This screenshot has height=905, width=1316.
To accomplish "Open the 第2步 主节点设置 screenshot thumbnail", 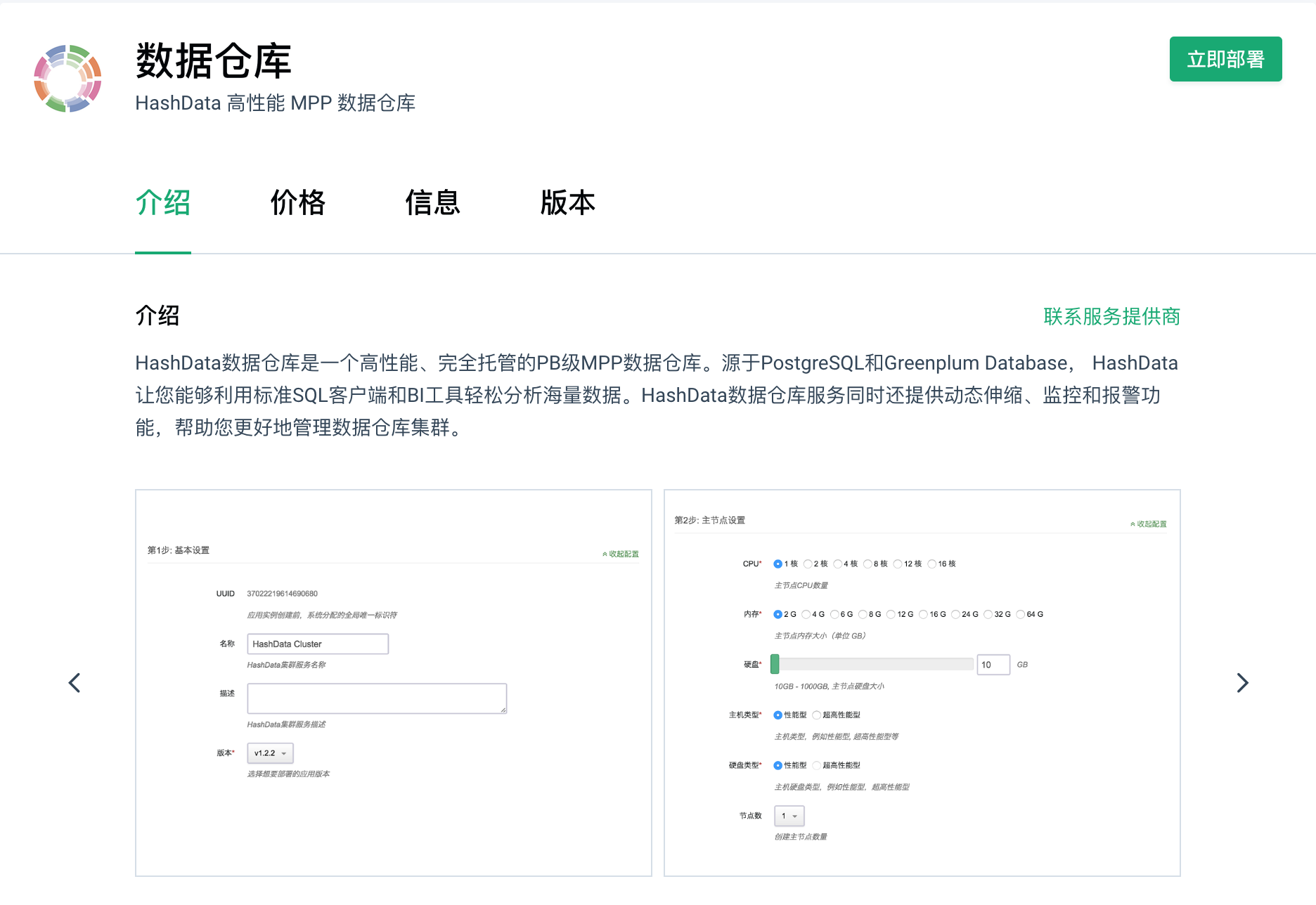I will [922, 683].
